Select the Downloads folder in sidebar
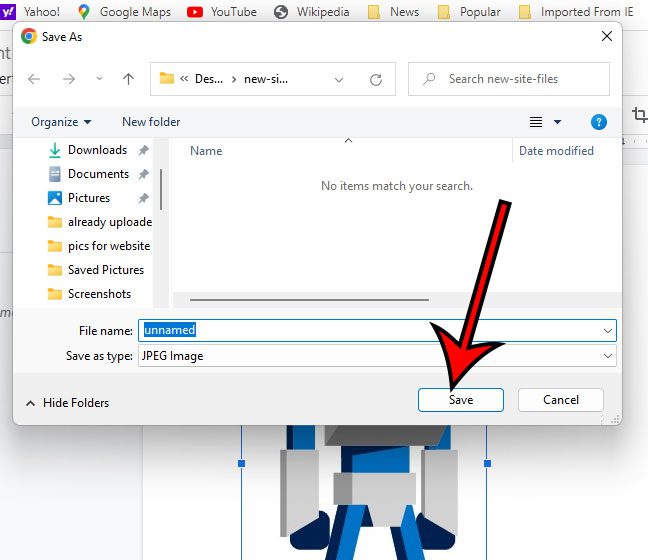 click(96, 150)
